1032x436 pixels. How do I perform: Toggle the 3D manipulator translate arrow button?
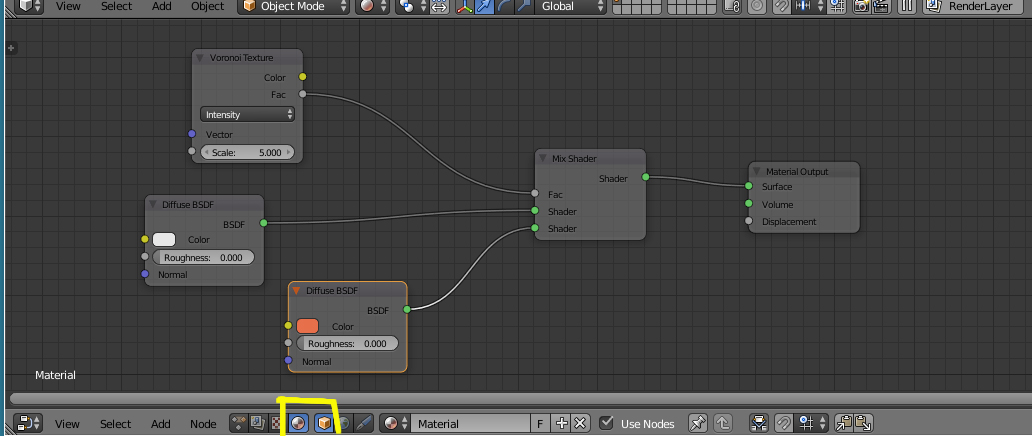pos(485,6)
